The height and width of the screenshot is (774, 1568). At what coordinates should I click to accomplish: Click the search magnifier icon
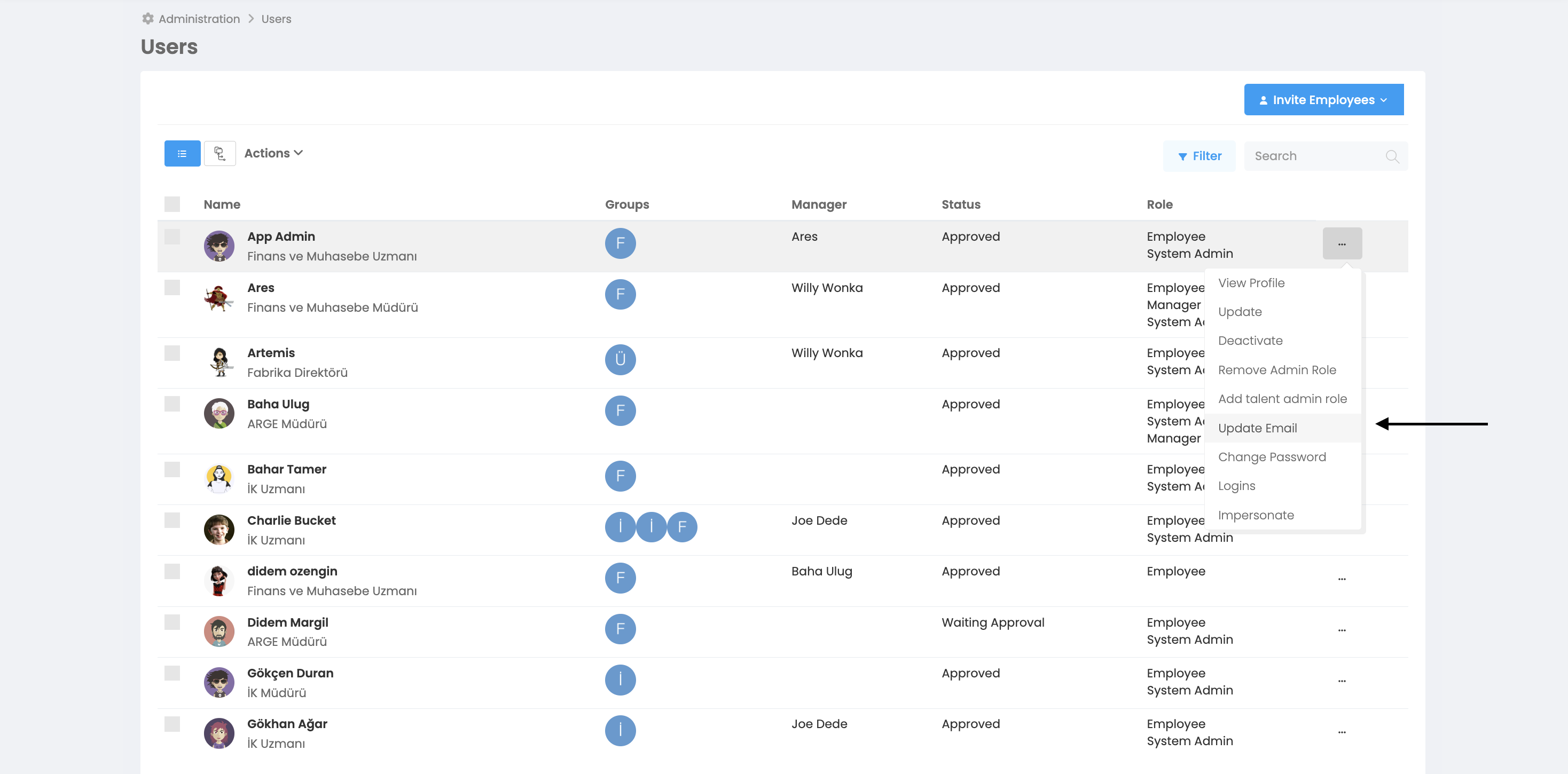point(1391,156)
